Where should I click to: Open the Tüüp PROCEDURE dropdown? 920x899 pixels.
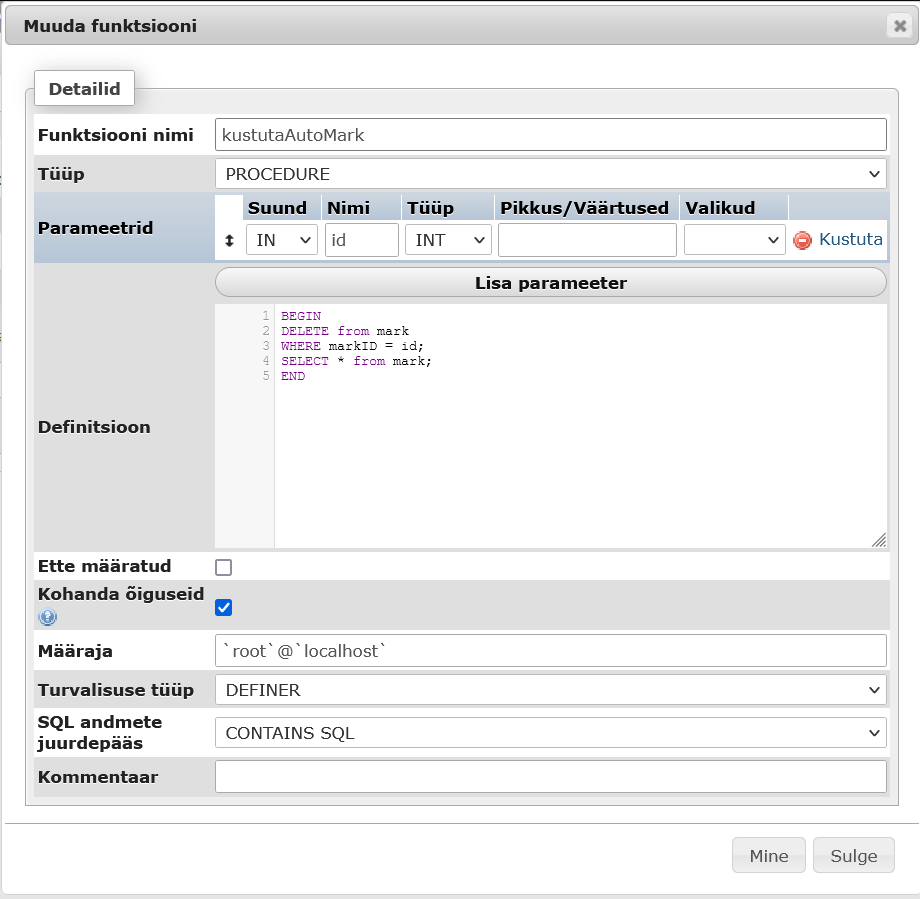pyautogui.click(x=550, y=174)
